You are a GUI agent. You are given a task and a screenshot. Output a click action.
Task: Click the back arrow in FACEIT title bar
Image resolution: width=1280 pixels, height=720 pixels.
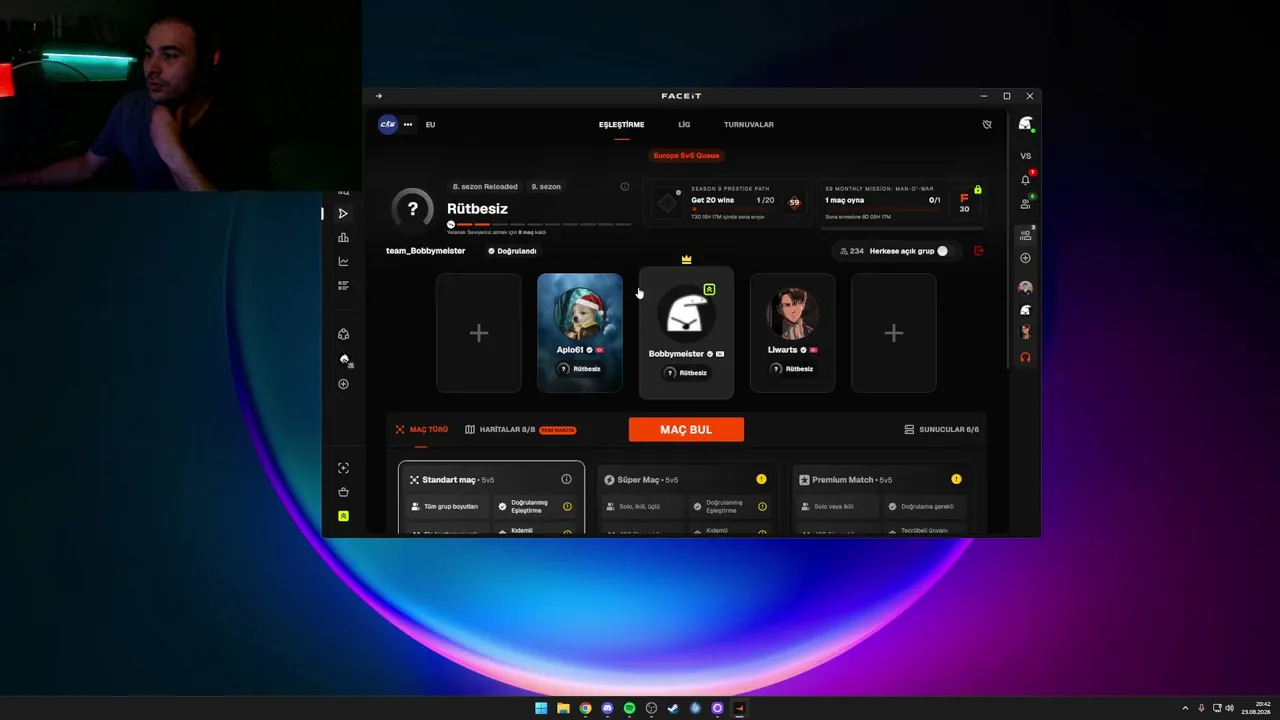pyautogui.click(x=379, y=96)
